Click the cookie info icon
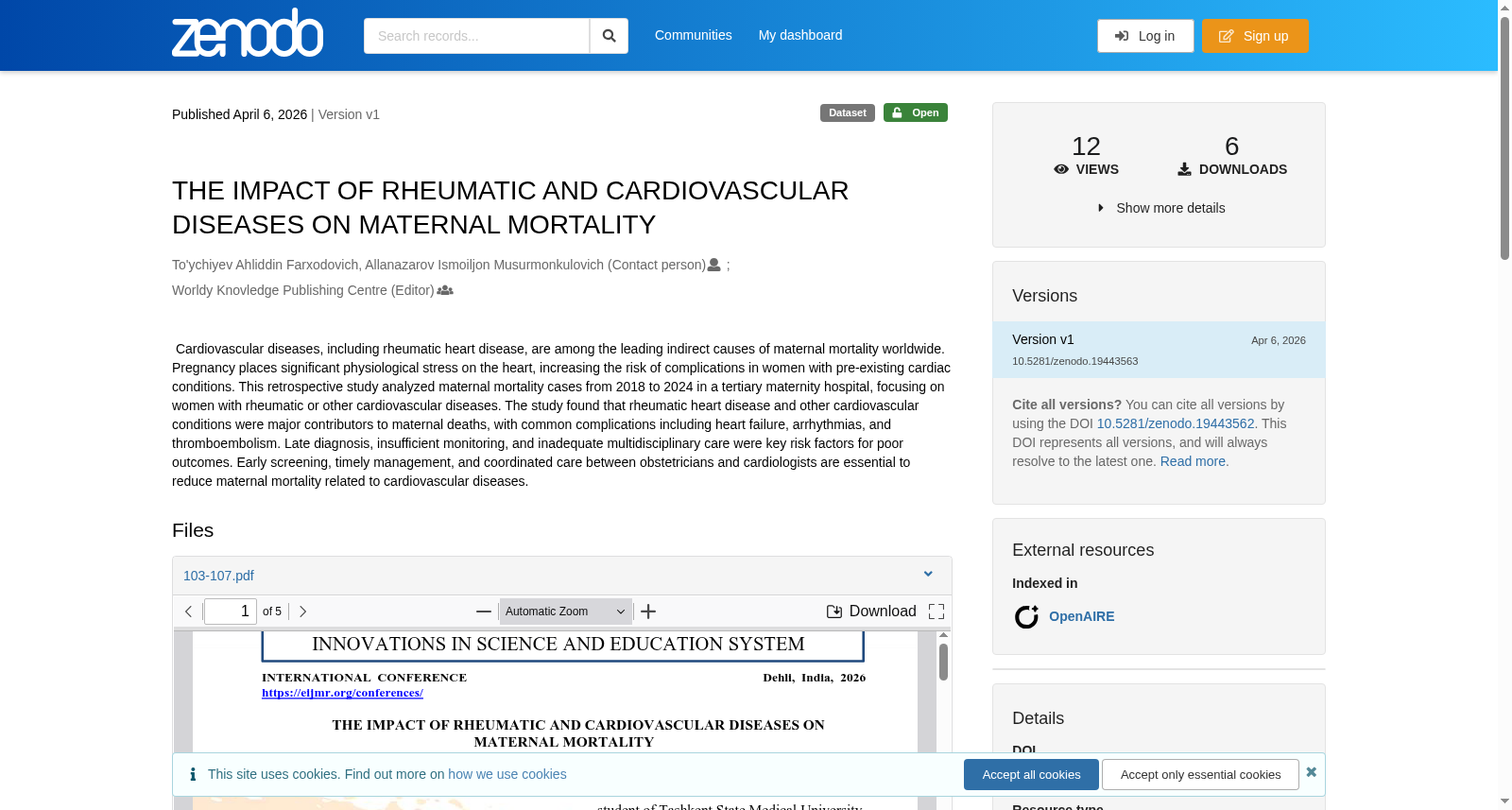This screenshot has height=810, width=1512. pos(193,774)
